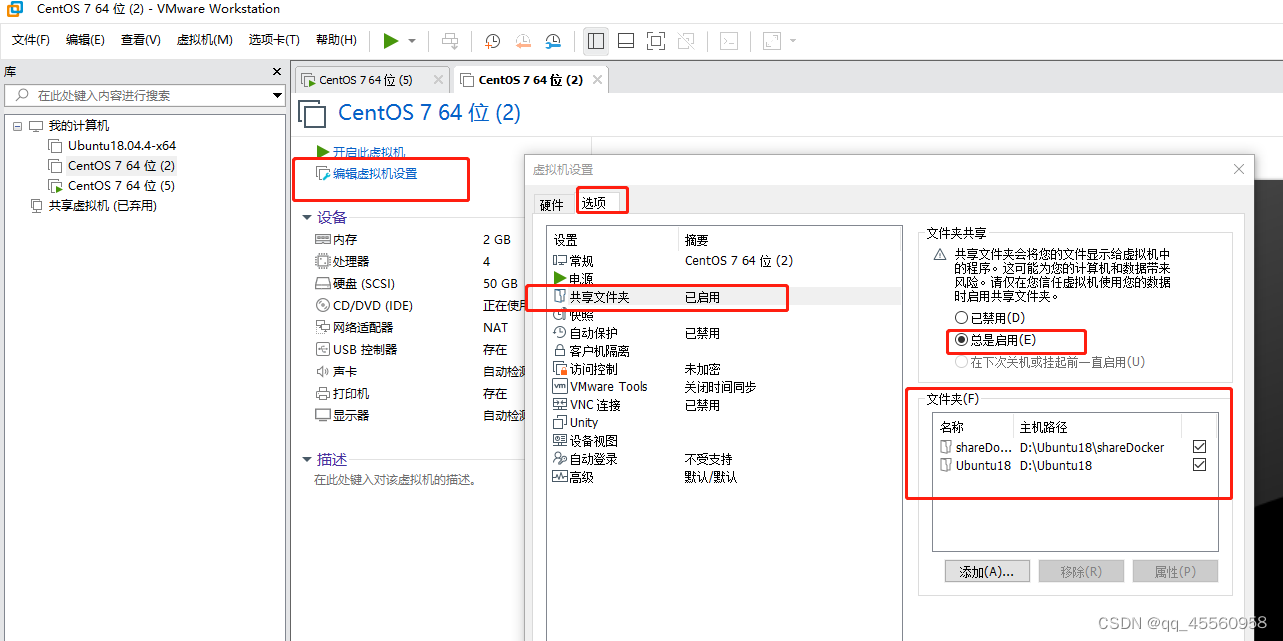1283x641 pixels.
Task: Select VMware Tools in the settings list
Action: [609, 387]
